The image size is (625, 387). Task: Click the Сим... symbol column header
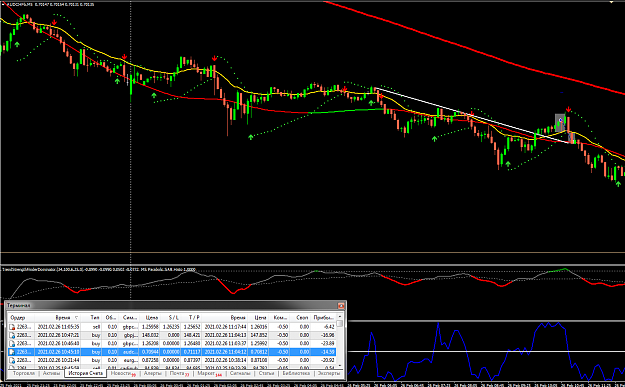129,318
